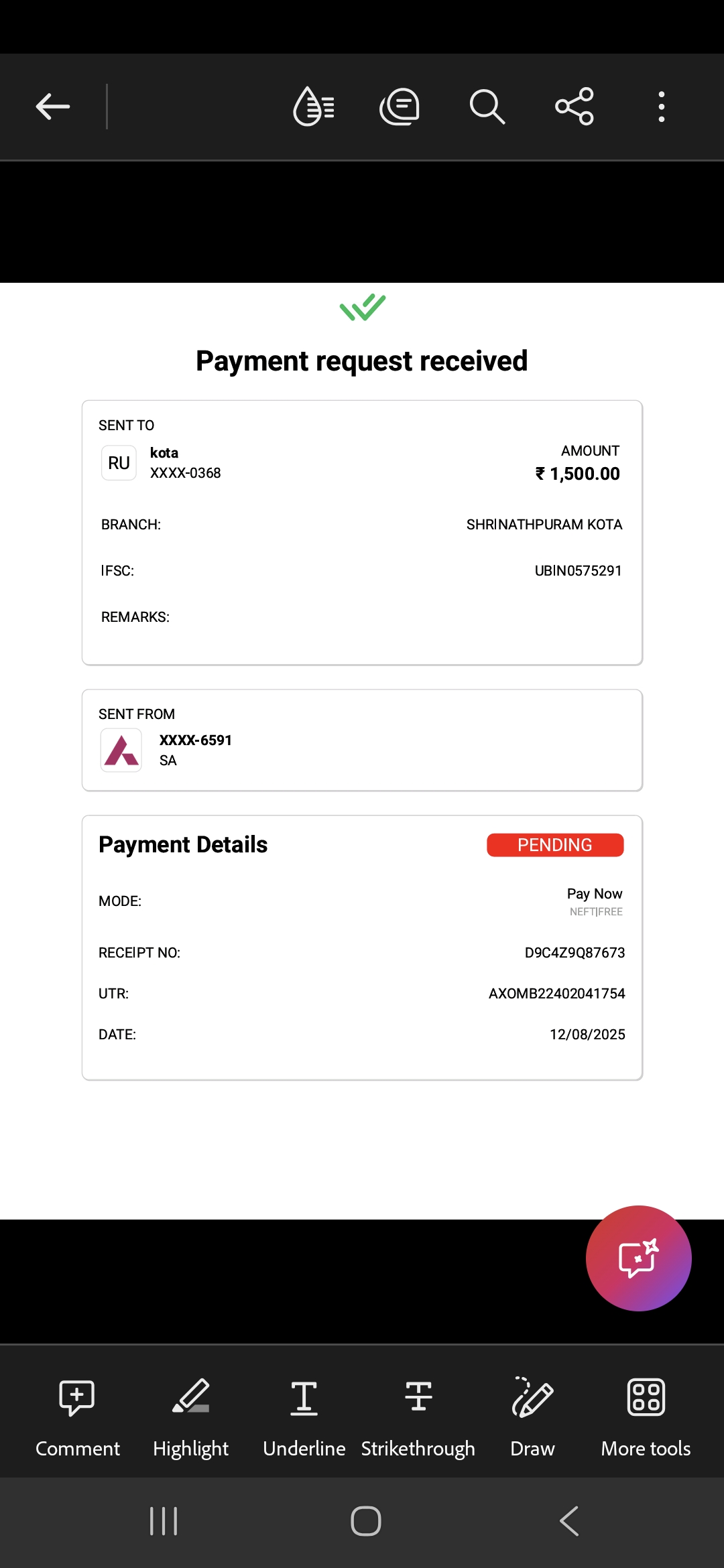
Task: Open Liquid Mode reading view
Action: point(314,107)
